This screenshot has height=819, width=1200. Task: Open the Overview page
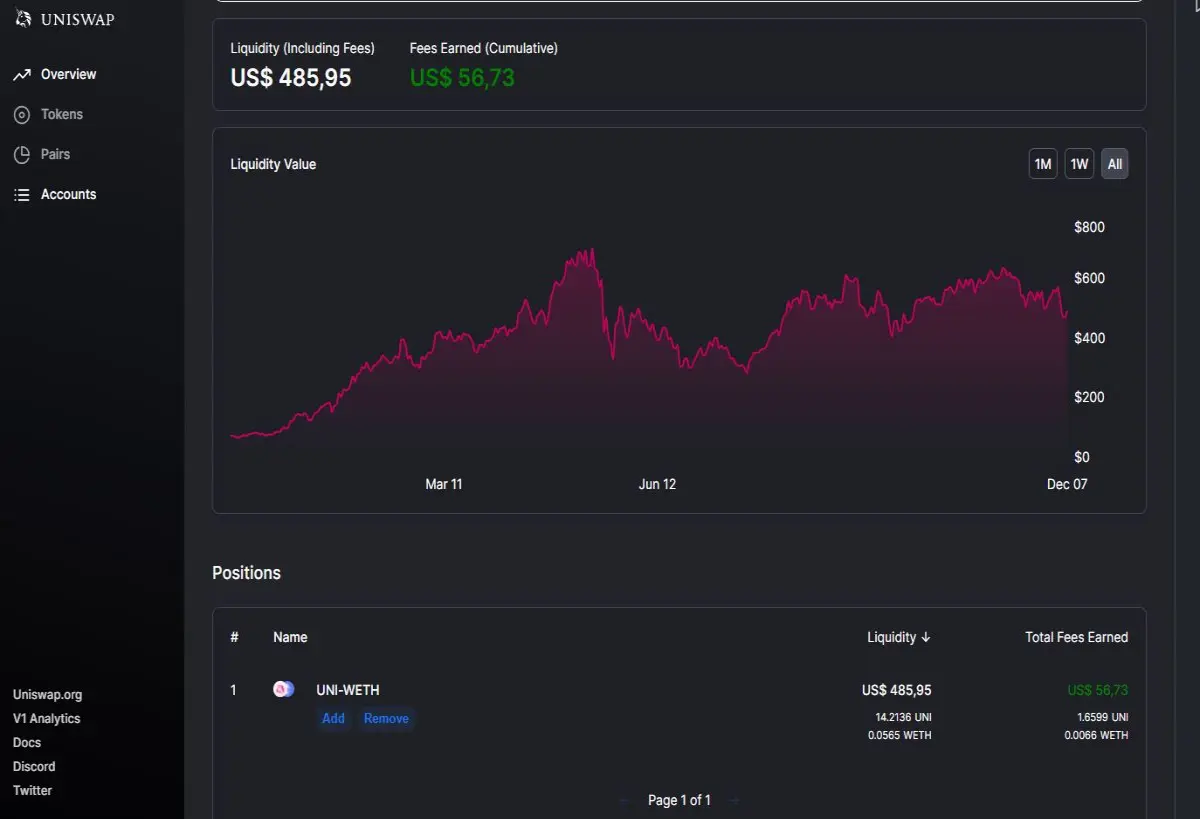69,75
